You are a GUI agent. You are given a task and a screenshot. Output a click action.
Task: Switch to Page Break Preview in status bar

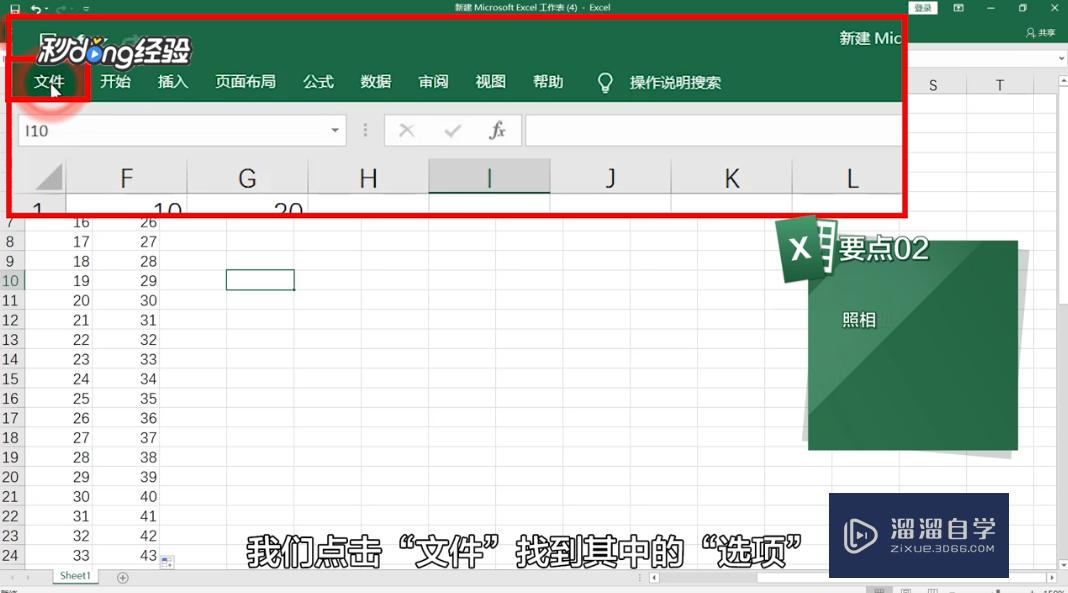(x=931, y=589)
